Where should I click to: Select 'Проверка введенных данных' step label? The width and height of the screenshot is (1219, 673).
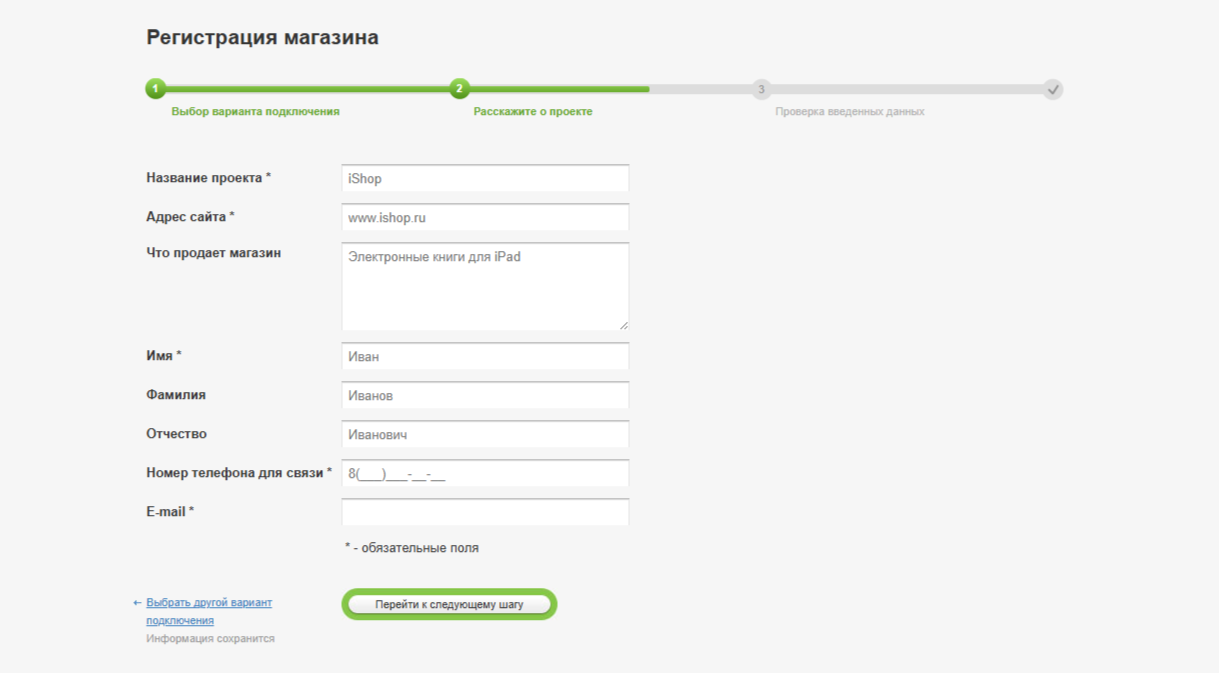click(x=850, y=112)
